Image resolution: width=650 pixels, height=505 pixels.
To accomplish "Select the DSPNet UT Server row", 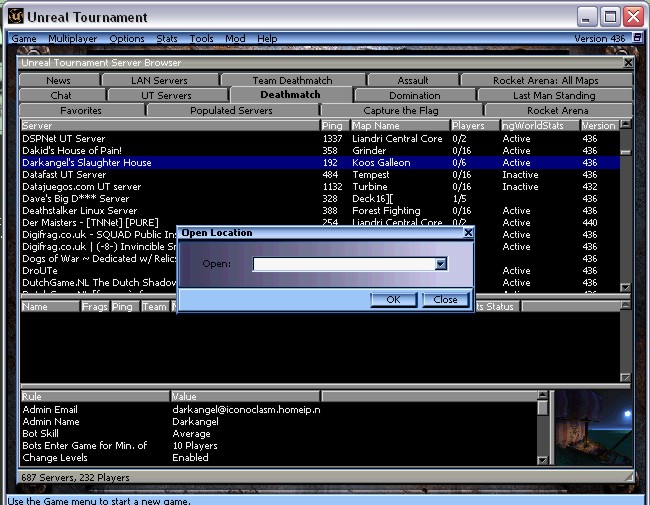I will coord(320,138).
